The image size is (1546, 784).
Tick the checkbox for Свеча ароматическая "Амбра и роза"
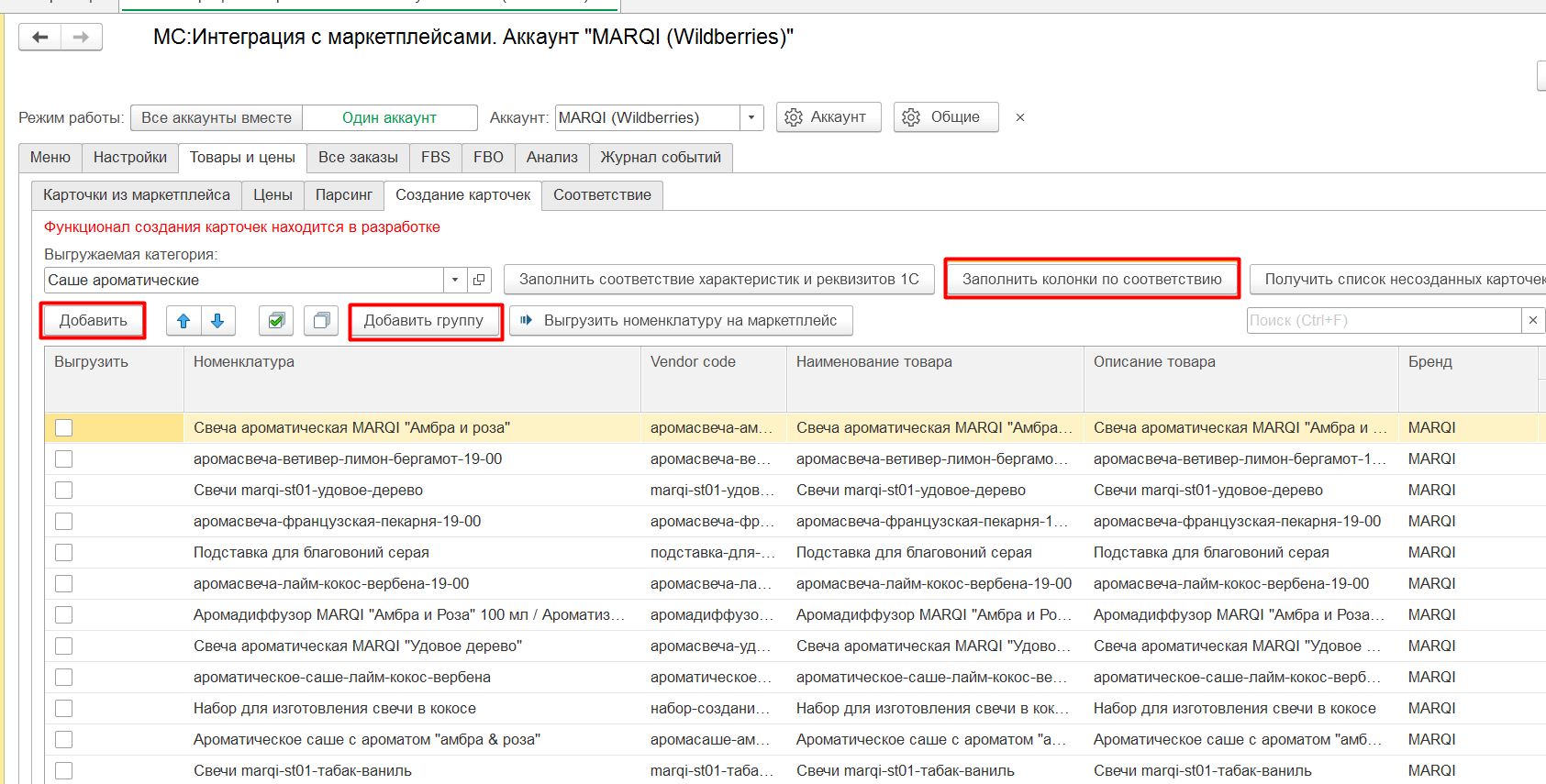pyautogui.click(x=63, y=427)
